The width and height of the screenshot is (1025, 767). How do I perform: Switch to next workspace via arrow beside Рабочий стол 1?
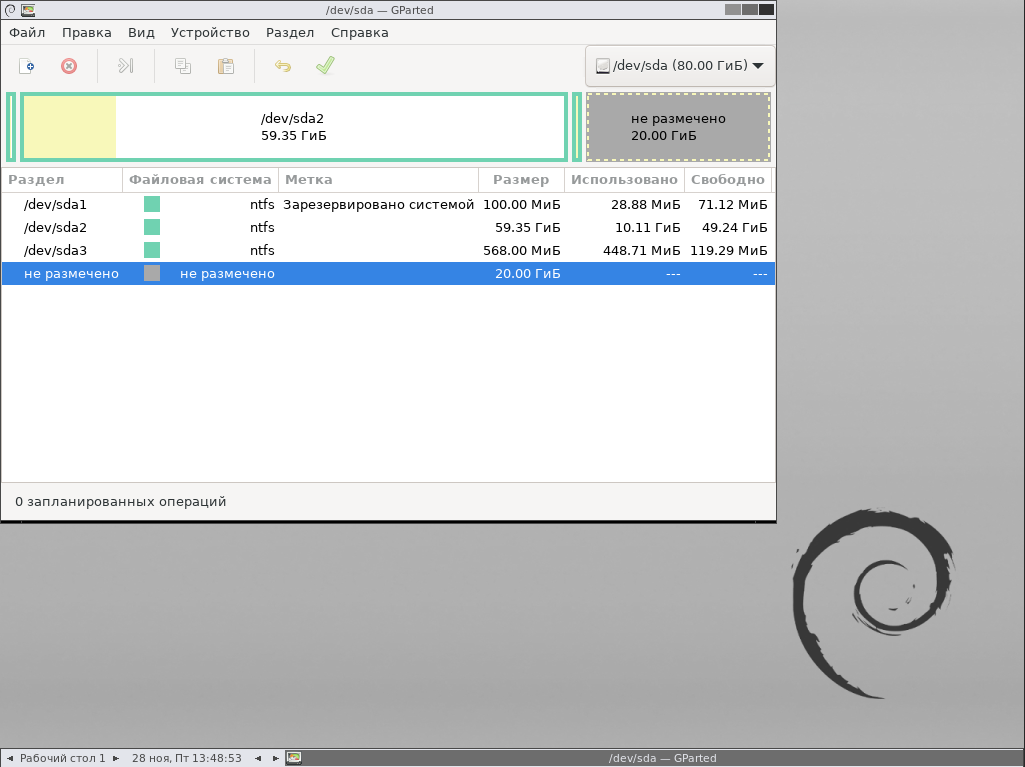pyautogui.click(x=115, y=758)
